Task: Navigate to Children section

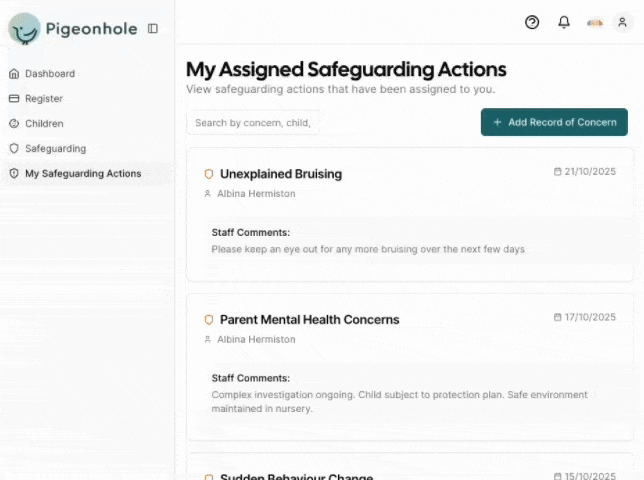Action: pos(44,124)
